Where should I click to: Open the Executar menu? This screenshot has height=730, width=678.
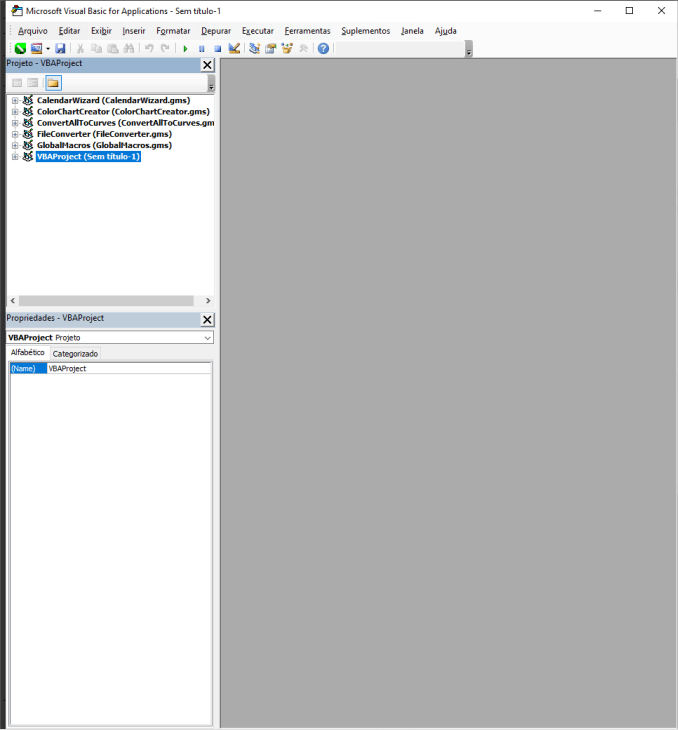click(x=258, y=31)
